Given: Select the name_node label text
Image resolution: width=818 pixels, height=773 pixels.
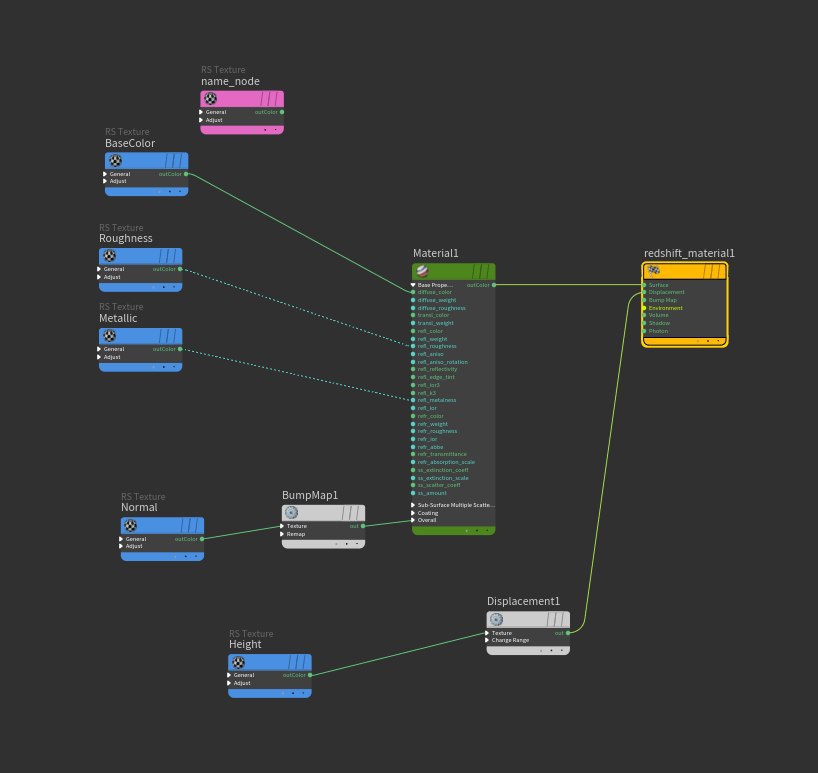Looking at the screenshot, I should point(230,81).
